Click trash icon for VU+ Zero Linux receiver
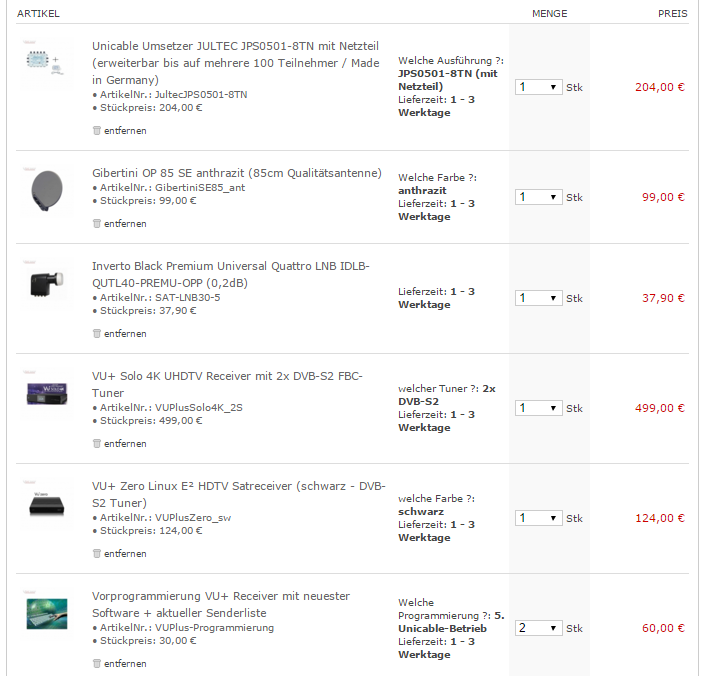 [x=97, y=553]
